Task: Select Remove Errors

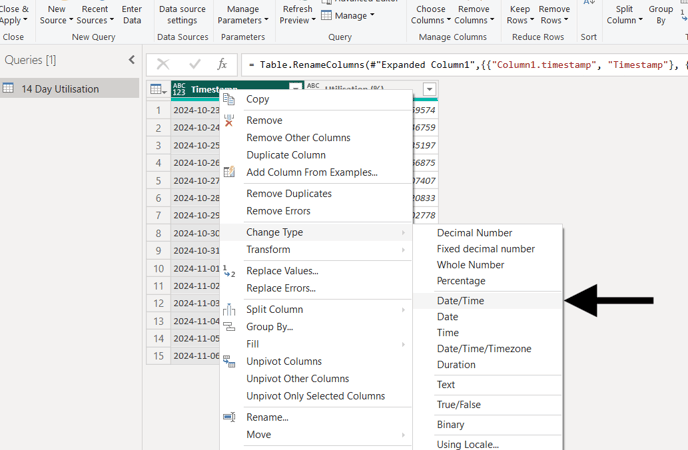Action: point(316,211)
